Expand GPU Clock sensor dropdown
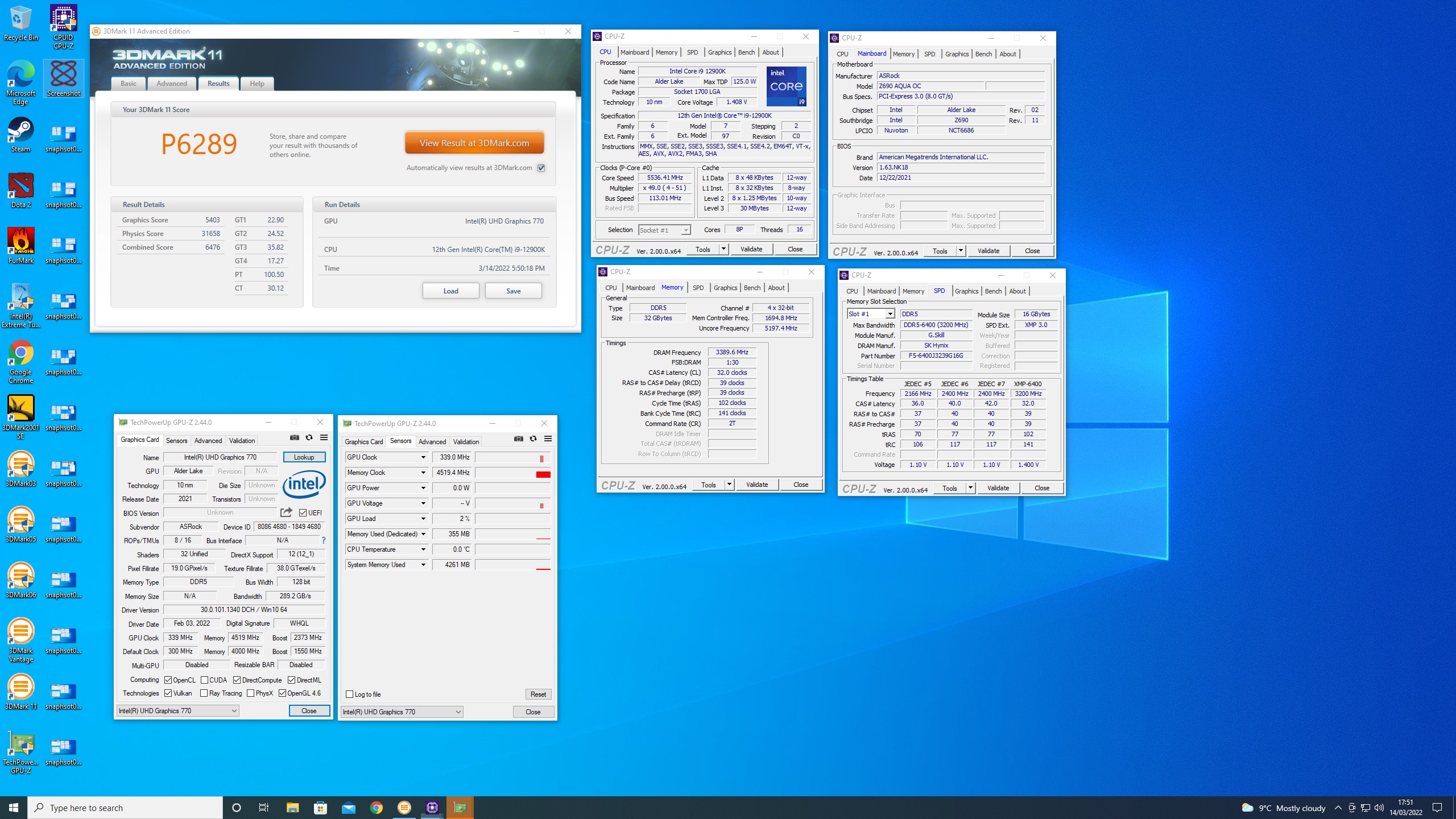 tap(423, 457)
